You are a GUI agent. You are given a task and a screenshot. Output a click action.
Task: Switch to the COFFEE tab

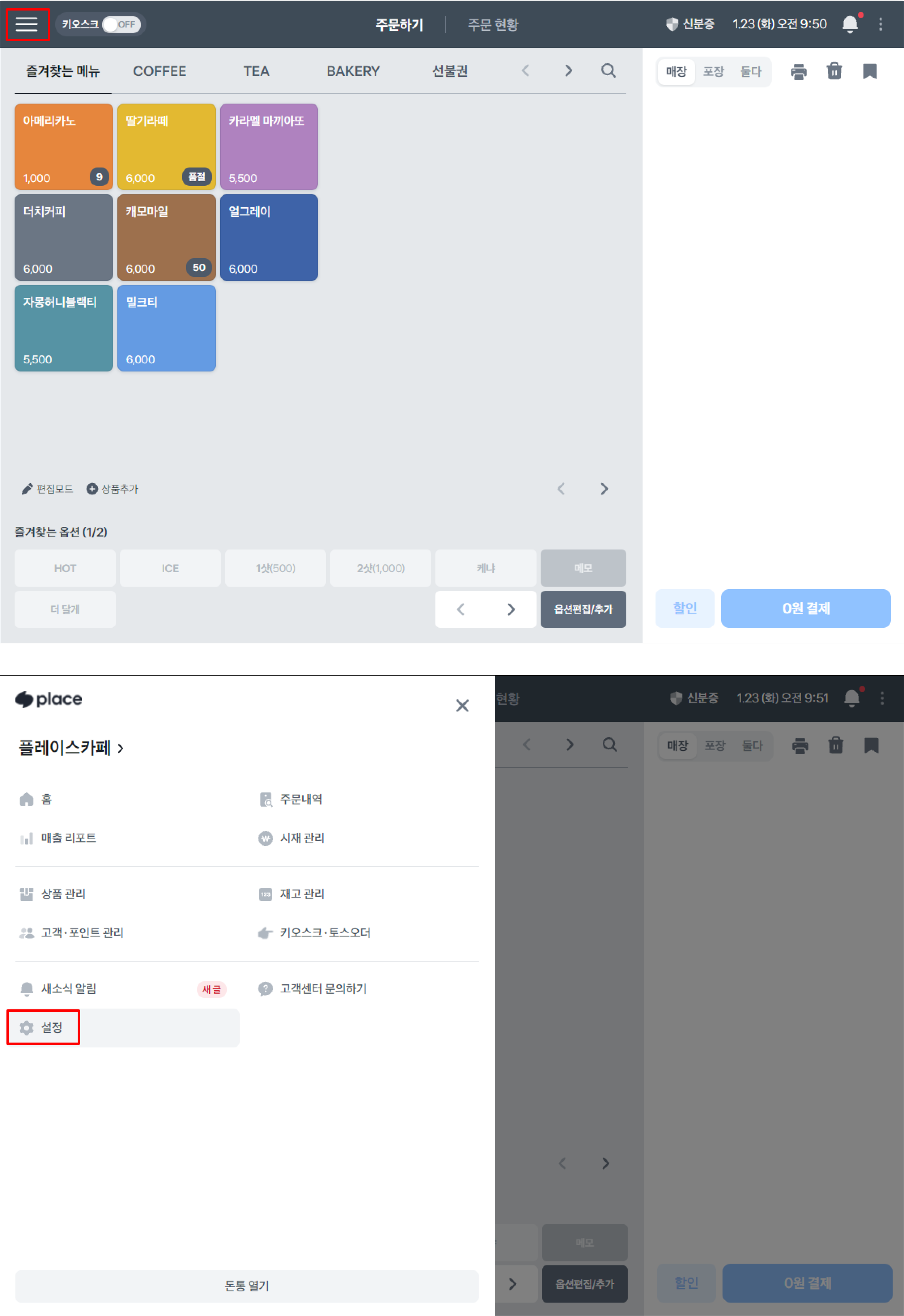(159, 71)
